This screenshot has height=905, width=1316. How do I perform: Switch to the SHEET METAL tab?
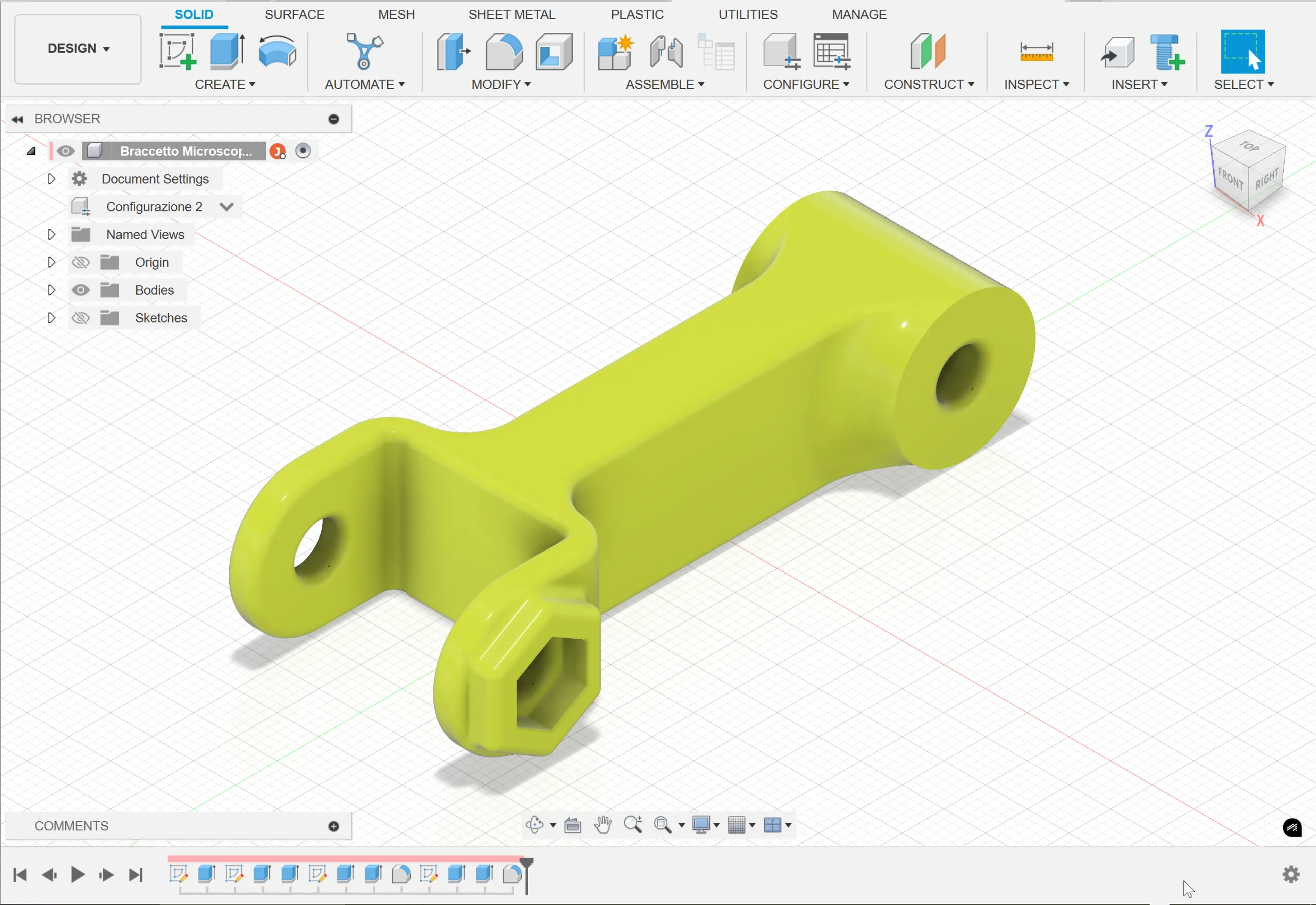(511, 14)
